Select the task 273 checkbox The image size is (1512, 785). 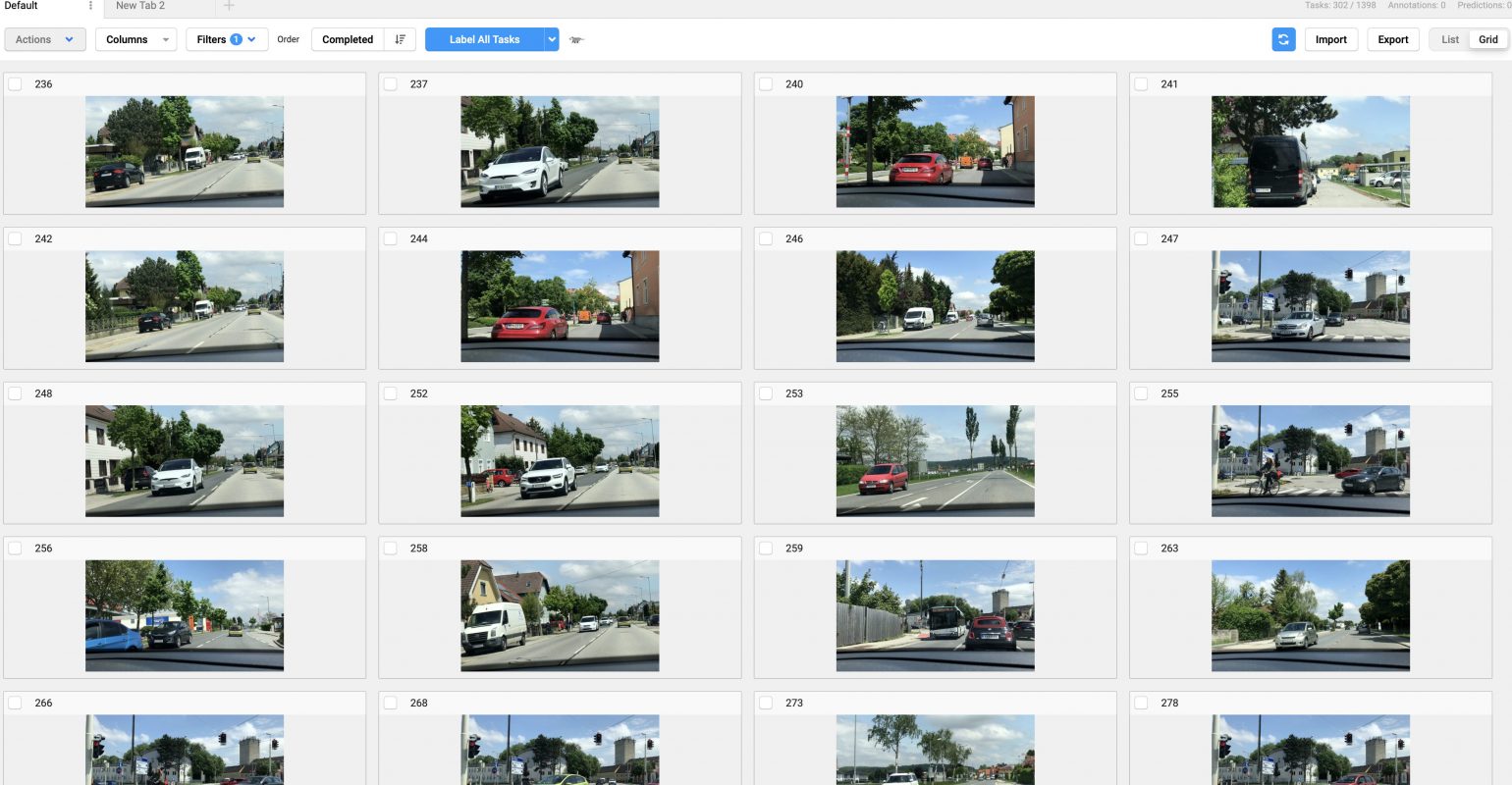[x=766, y=703]
